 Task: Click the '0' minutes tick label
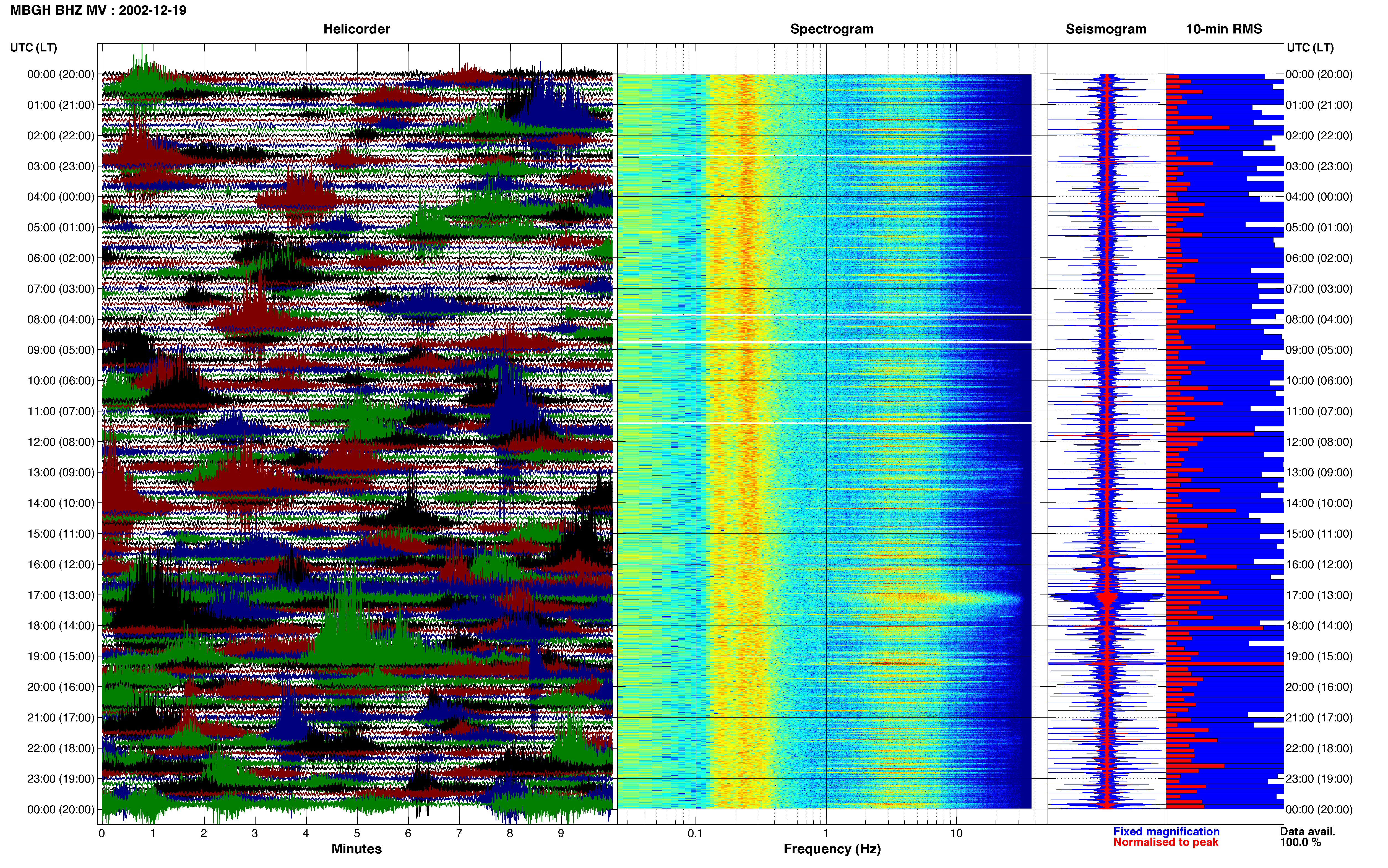[101, 833]
